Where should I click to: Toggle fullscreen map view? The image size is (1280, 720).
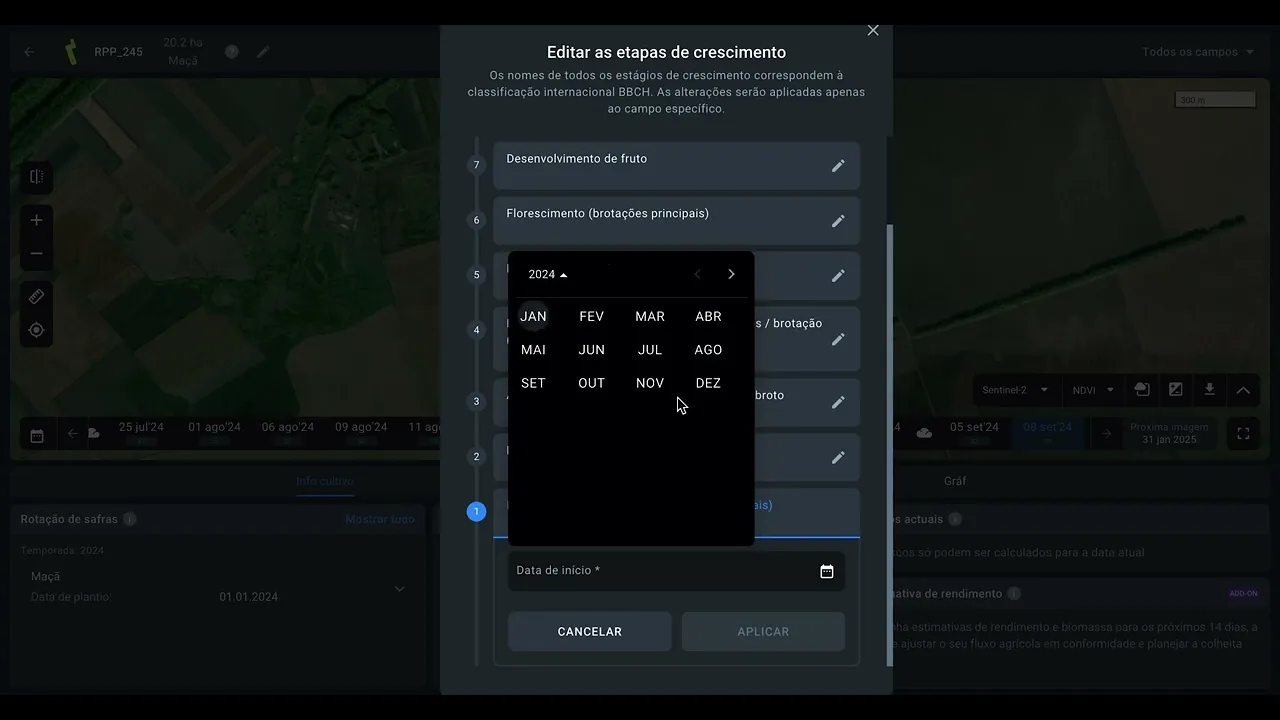(x=1243, y=434)
